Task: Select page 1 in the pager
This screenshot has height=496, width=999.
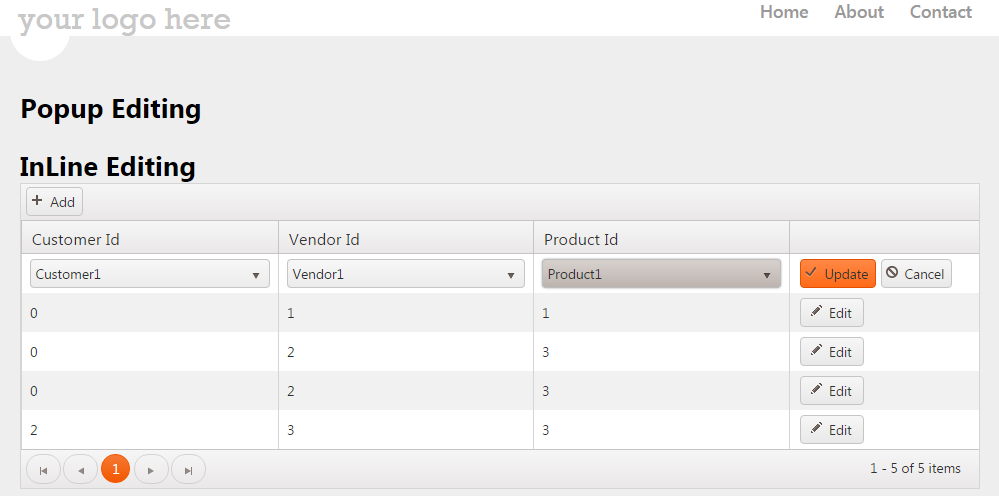Action: coord(115,469)
